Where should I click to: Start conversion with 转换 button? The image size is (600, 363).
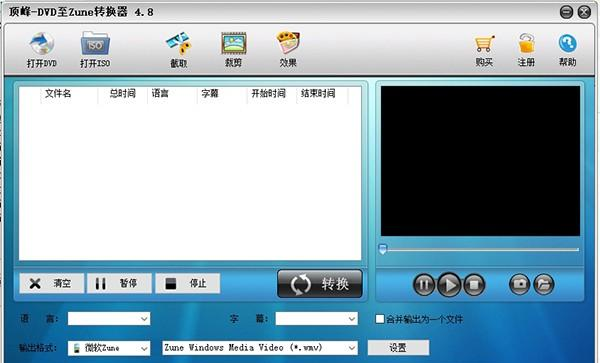coord(320,284)
